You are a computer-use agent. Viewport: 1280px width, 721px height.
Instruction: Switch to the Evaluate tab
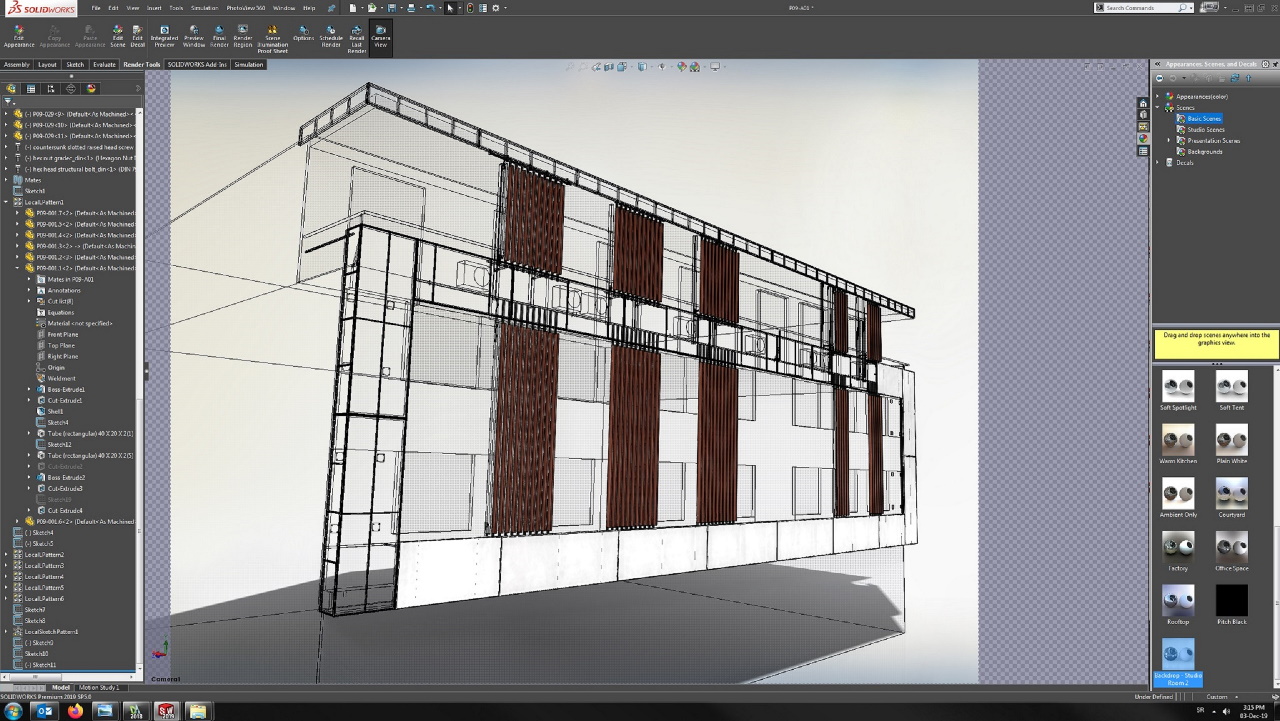[104, 64]
